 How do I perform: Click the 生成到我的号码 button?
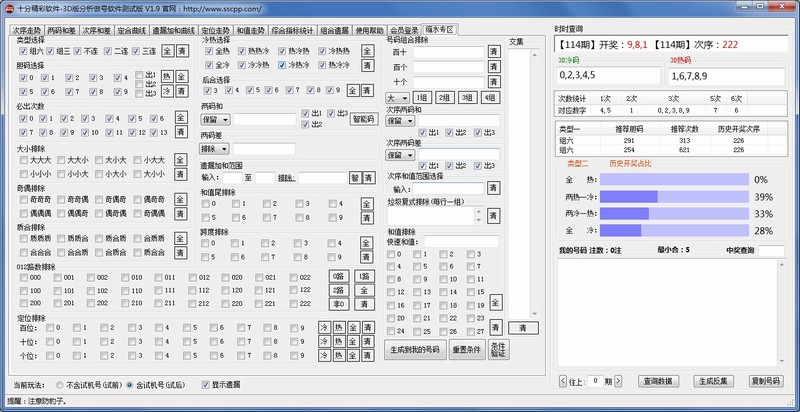coord(413,350)
